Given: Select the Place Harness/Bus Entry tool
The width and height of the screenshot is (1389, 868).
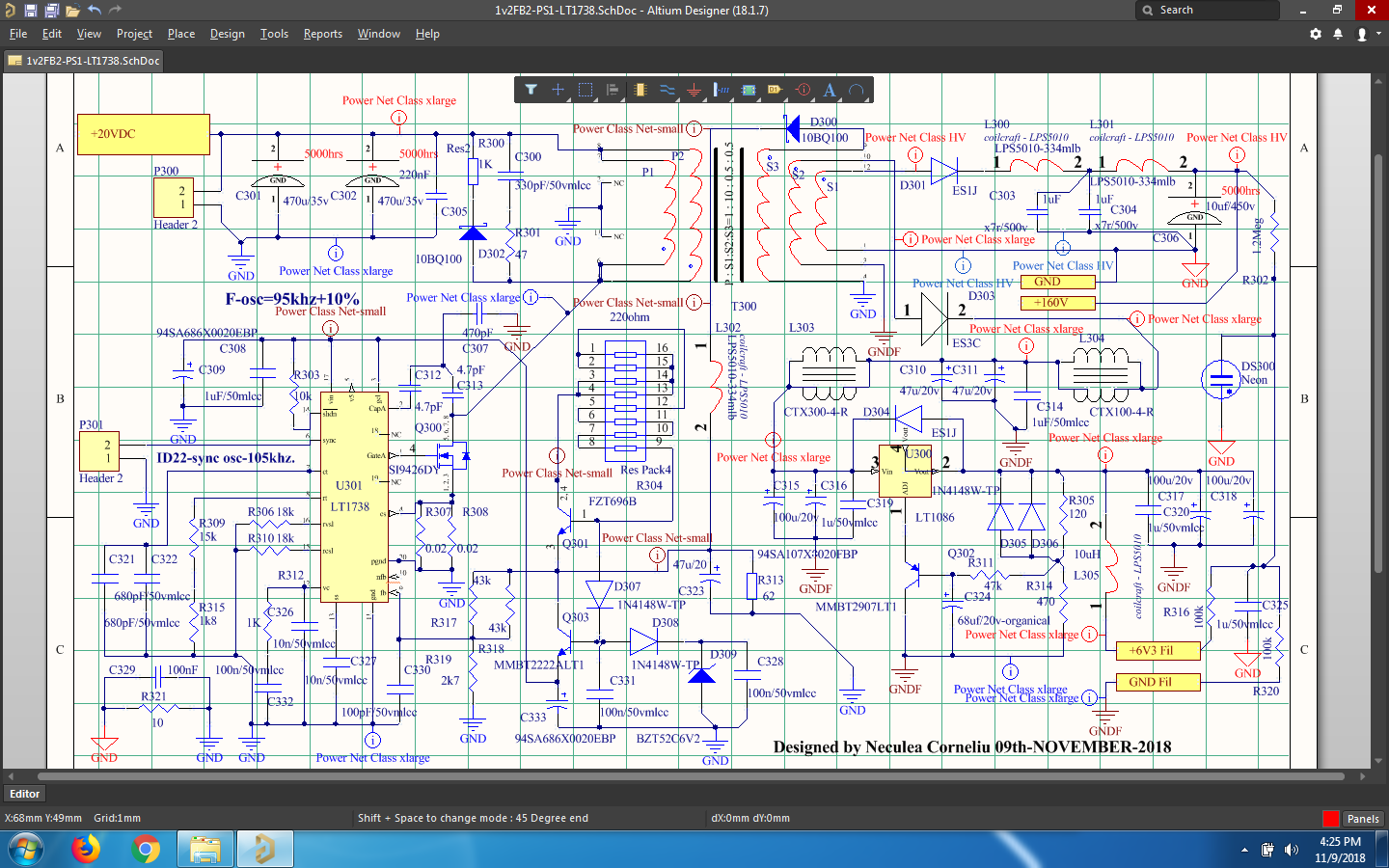Looking at the screenshot, I should (721, 90).
